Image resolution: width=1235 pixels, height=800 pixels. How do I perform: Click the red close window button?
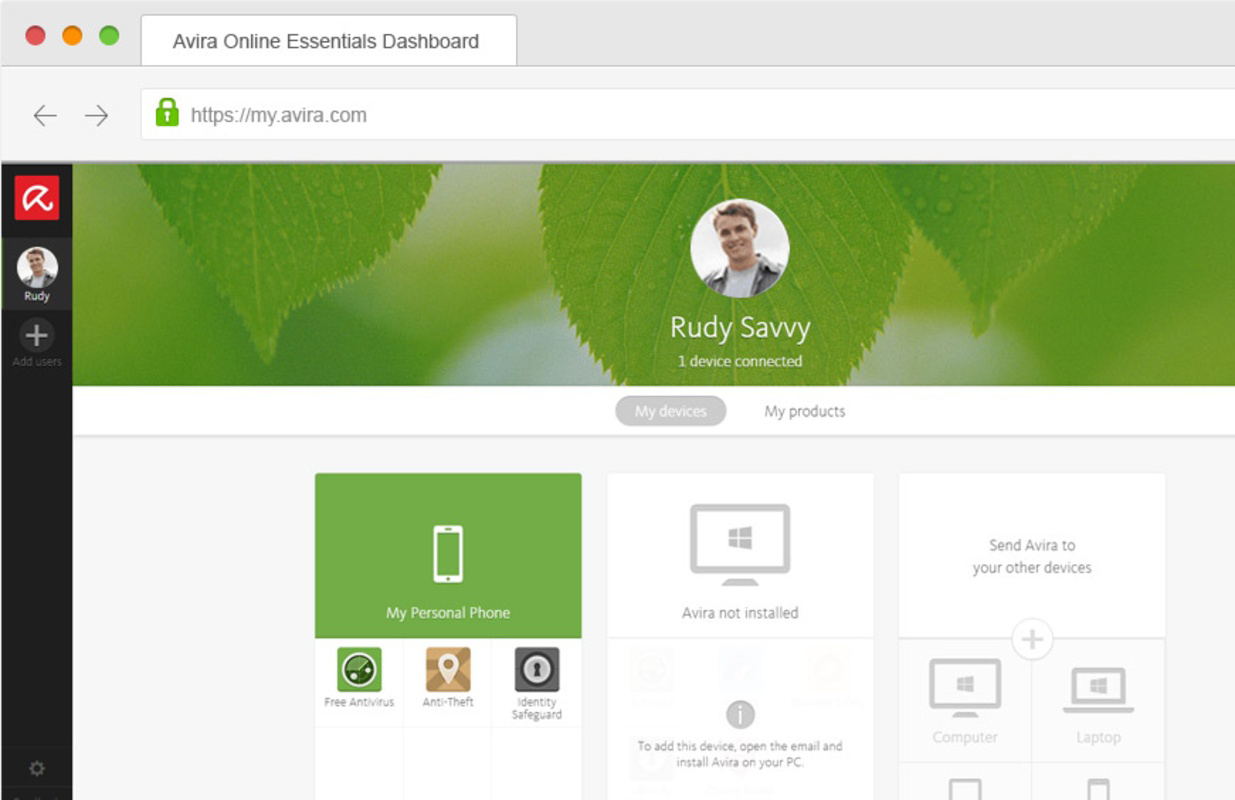pos(35,36)
